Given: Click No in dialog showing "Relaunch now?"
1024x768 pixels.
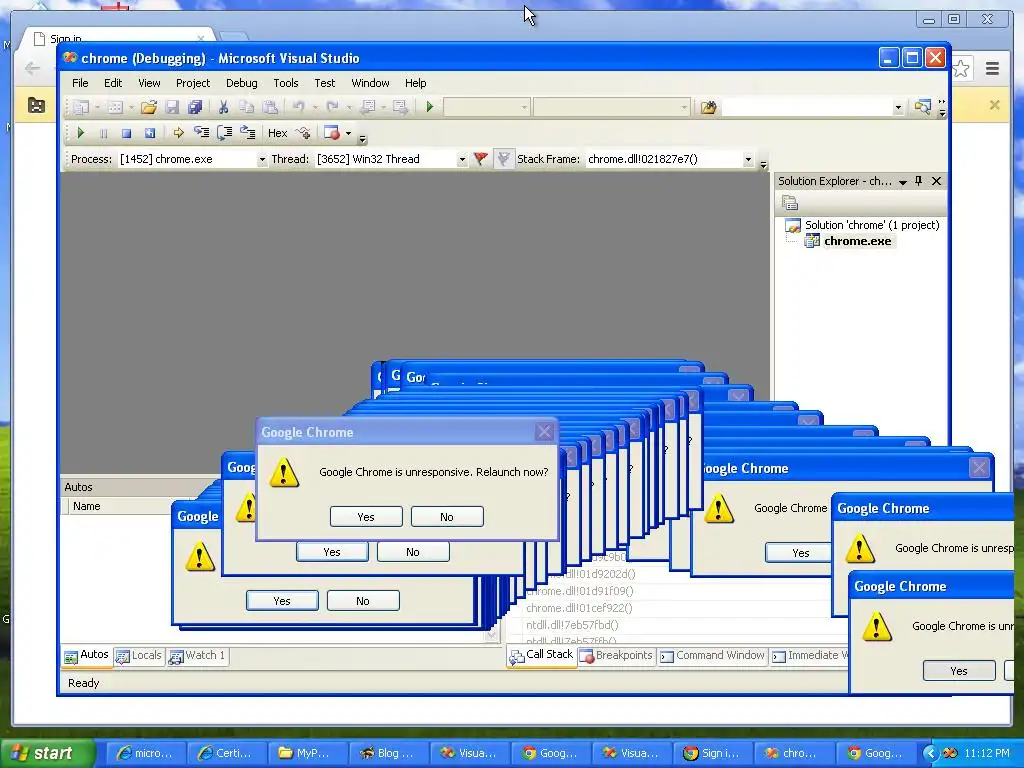Looking at the screenshot, I should 447,517.
